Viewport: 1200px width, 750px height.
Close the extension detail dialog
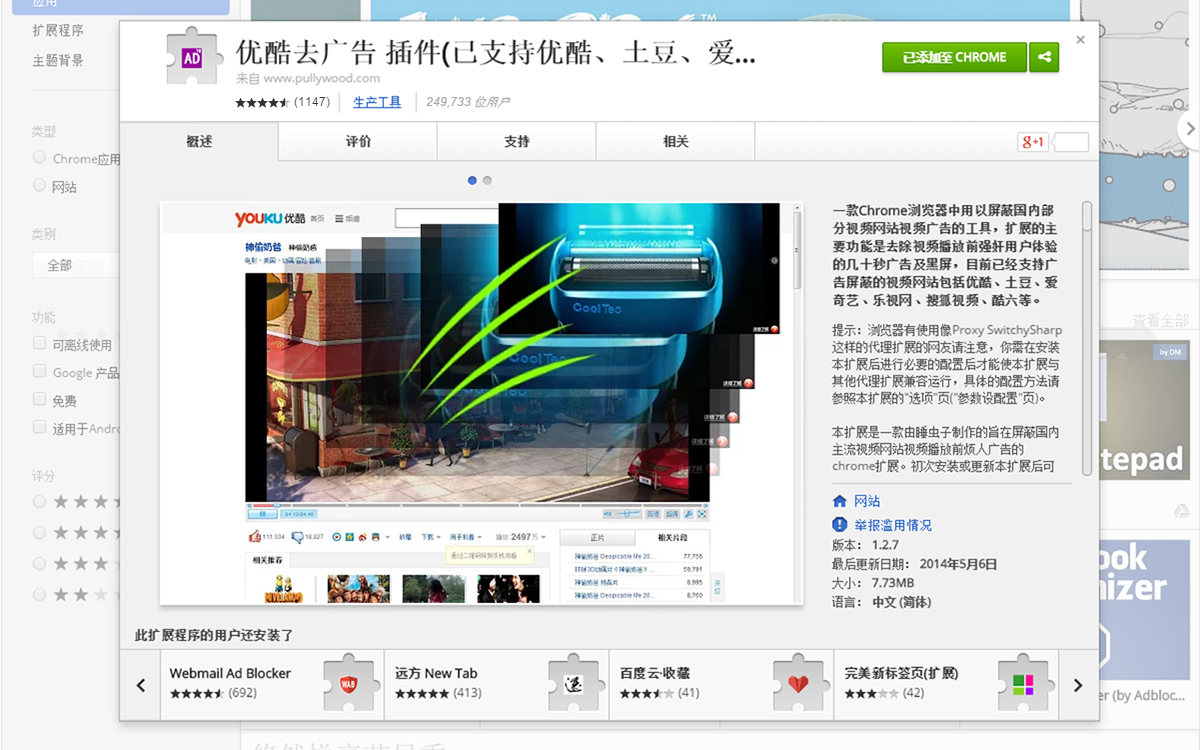coord(1080,40)
